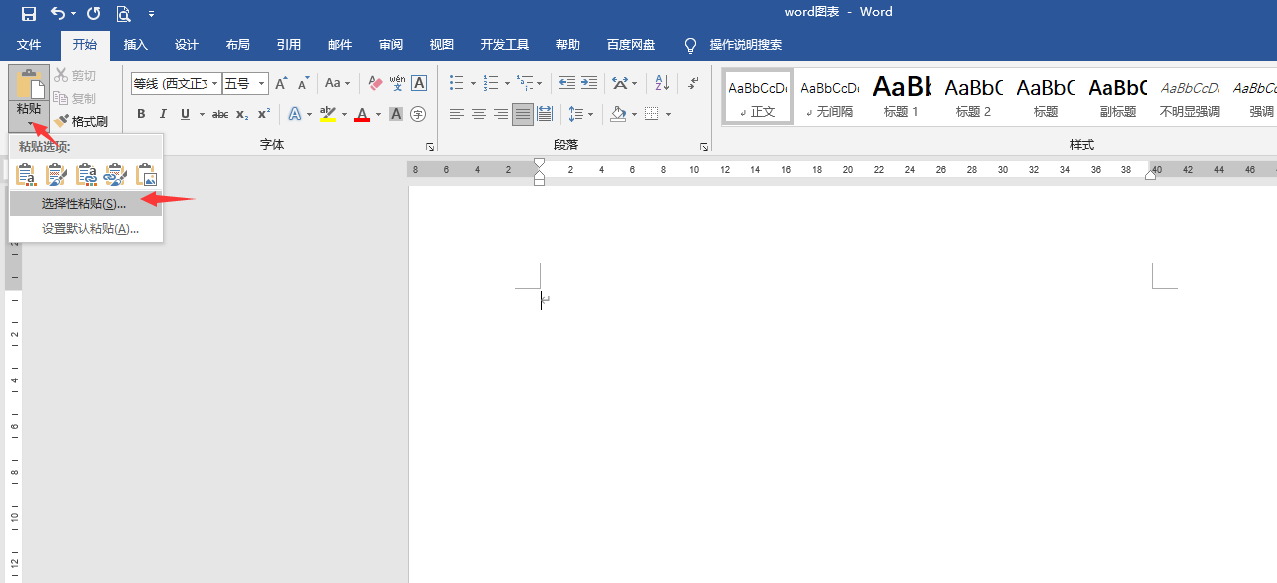The image size is (1277, 583).
Task: Toggle justify alignment button
Action: pyautogui.click(x=523, y=114)
